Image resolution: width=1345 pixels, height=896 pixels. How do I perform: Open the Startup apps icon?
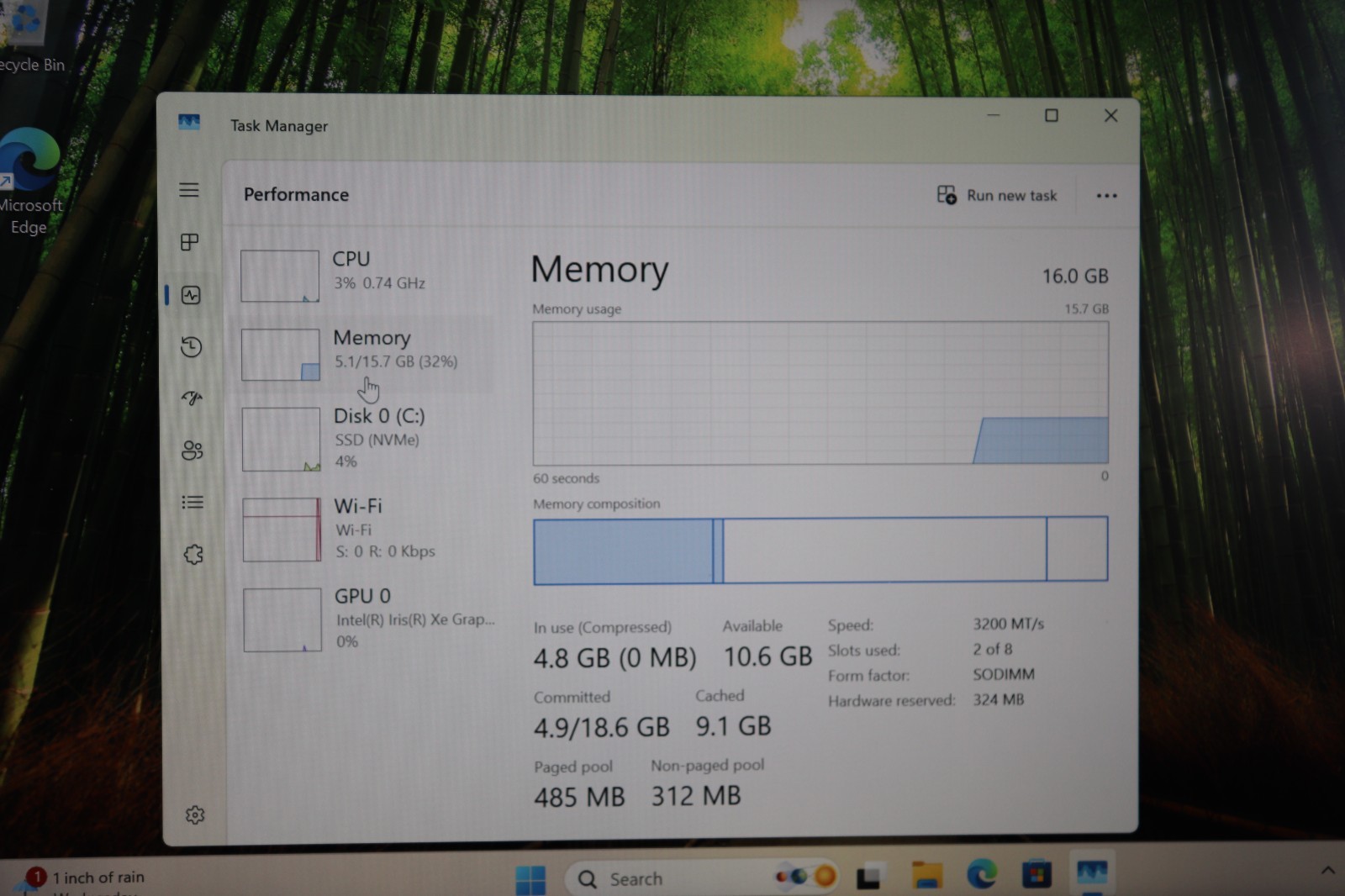pyautogui.click(x=192, y=398)
